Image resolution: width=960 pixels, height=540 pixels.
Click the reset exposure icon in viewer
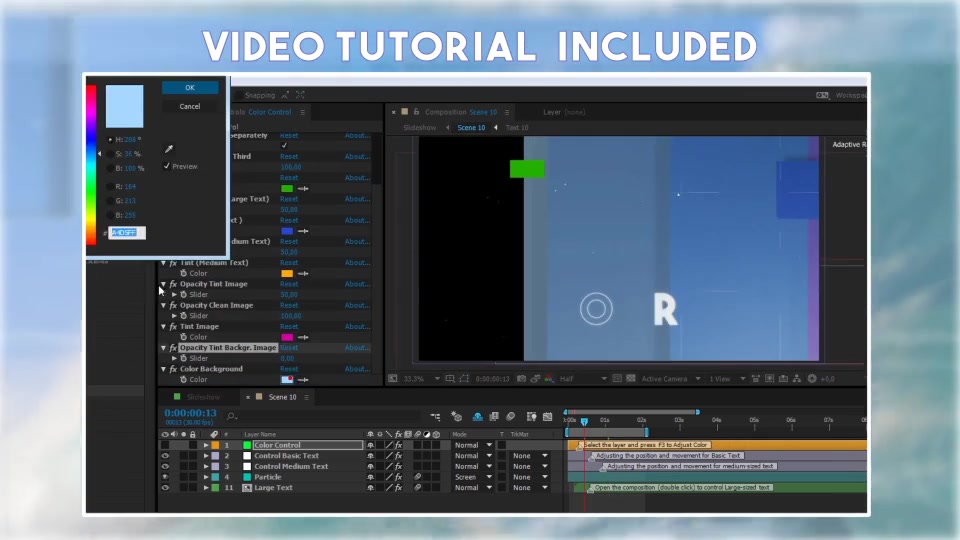(812, 379)
